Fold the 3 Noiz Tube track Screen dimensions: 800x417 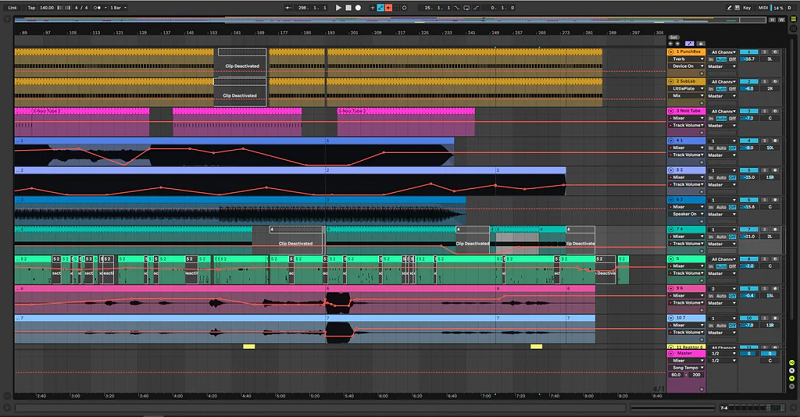(671, 111)
